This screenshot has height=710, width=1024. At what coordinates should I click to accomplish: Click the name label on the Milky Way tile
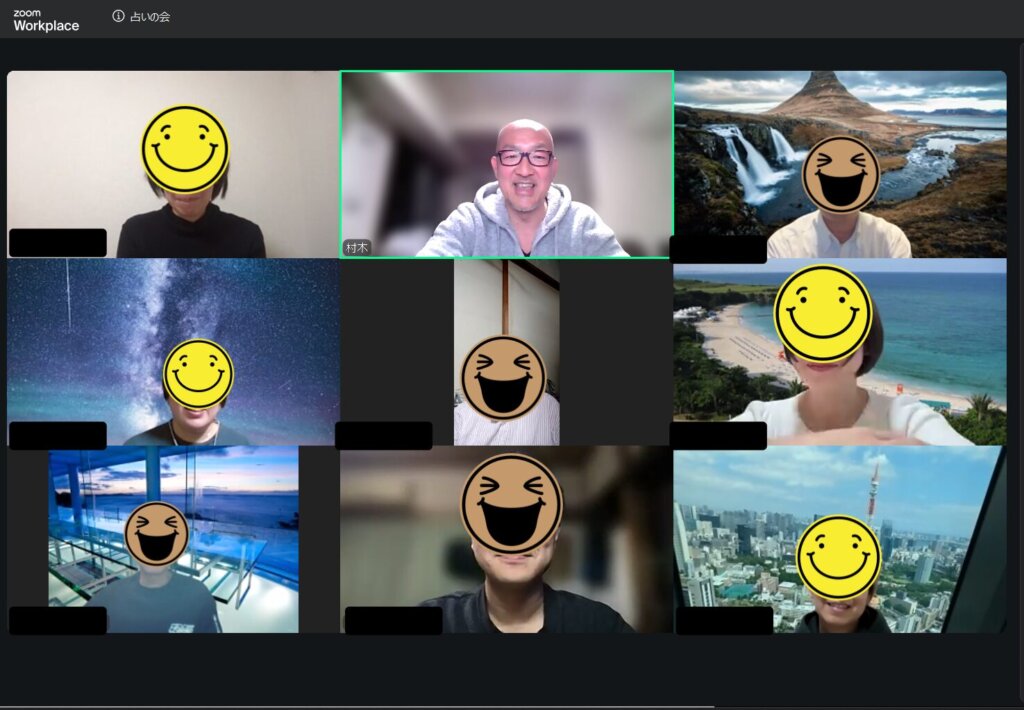click(57, 436)
